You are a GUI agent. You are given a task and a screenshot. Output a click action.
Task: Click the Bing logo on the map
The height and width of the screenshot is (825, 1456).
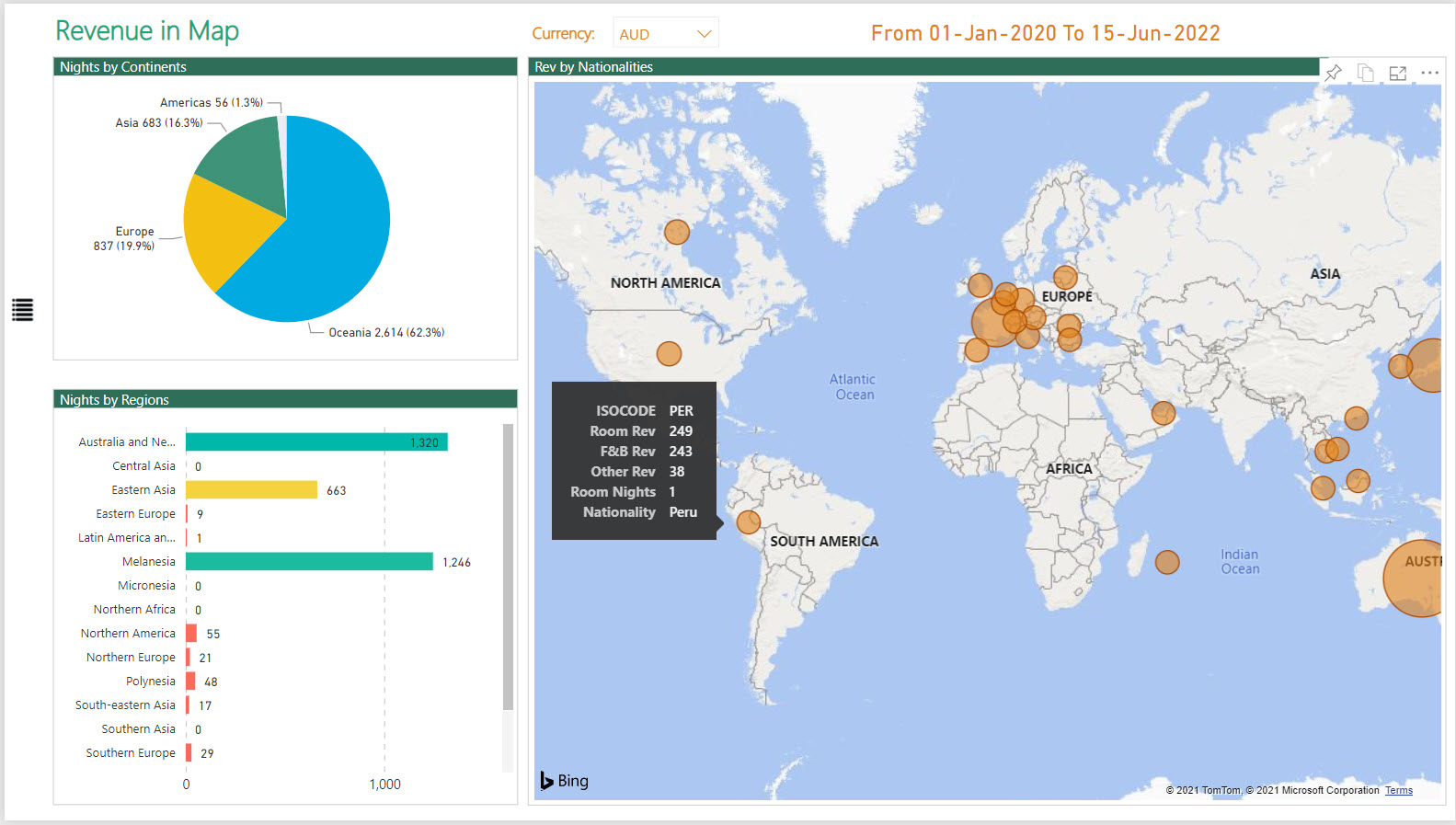(x=565, y=781)
